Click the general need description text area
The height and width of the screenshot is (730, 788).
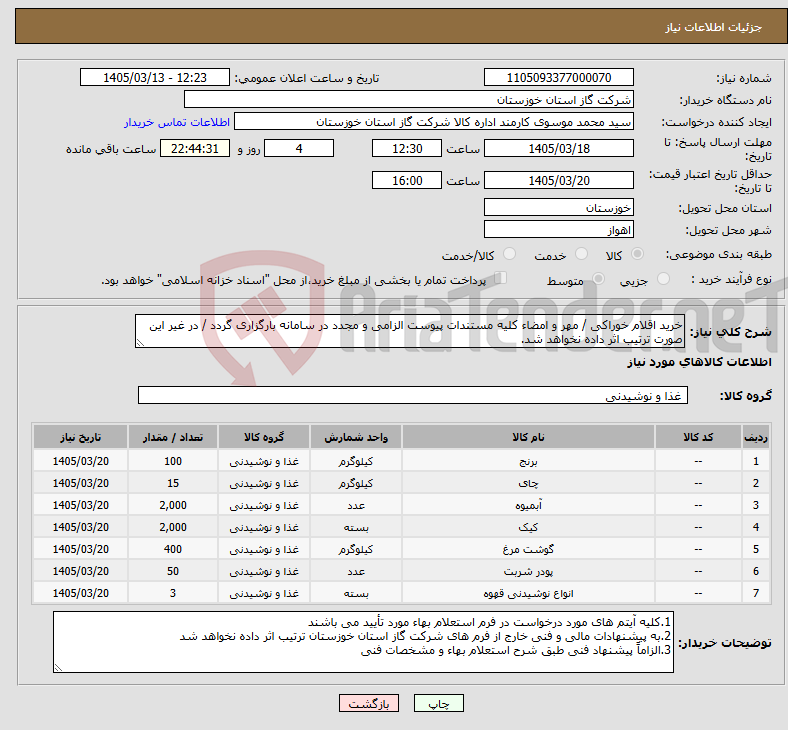[410, 331]
